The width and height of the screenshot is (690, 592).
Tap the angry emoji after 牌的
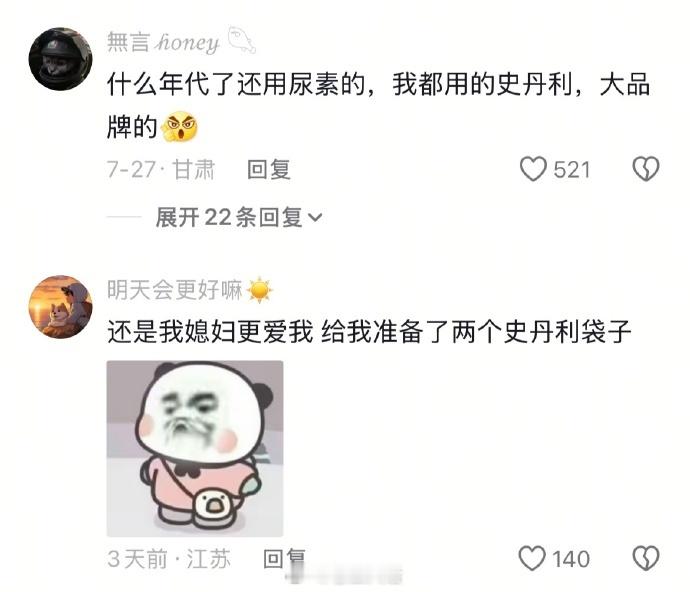coord(180,127)
